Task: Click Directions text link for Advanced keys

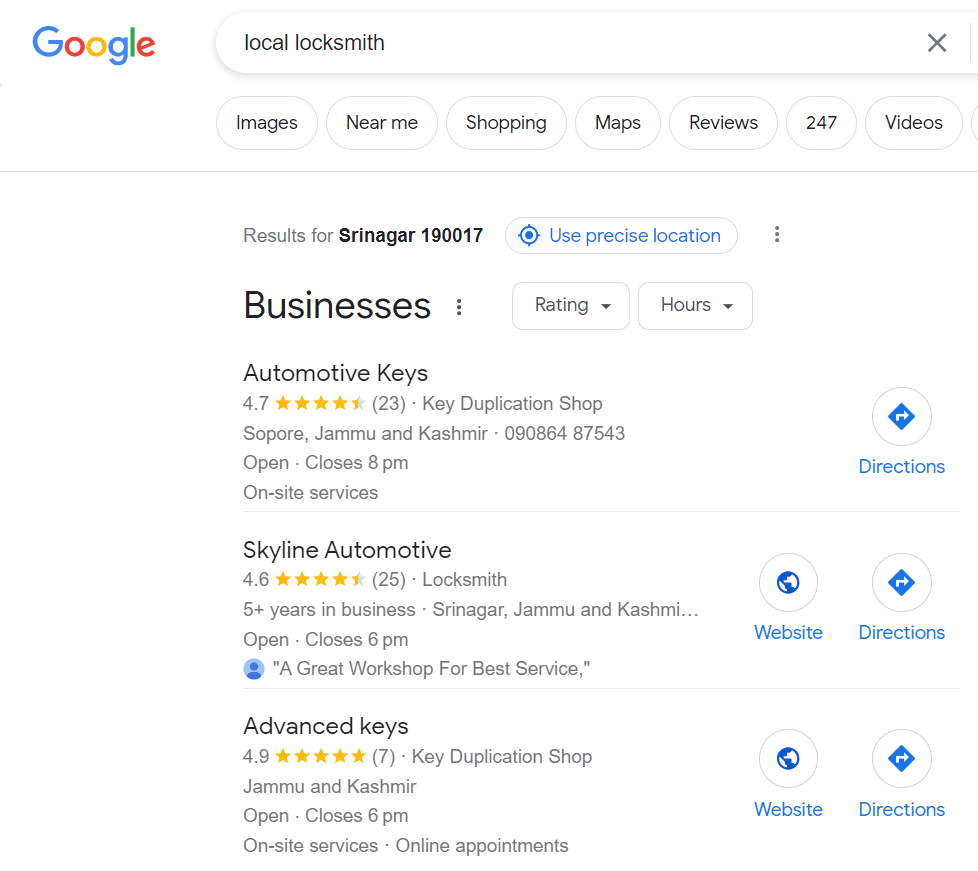Action: click(902, 809)
